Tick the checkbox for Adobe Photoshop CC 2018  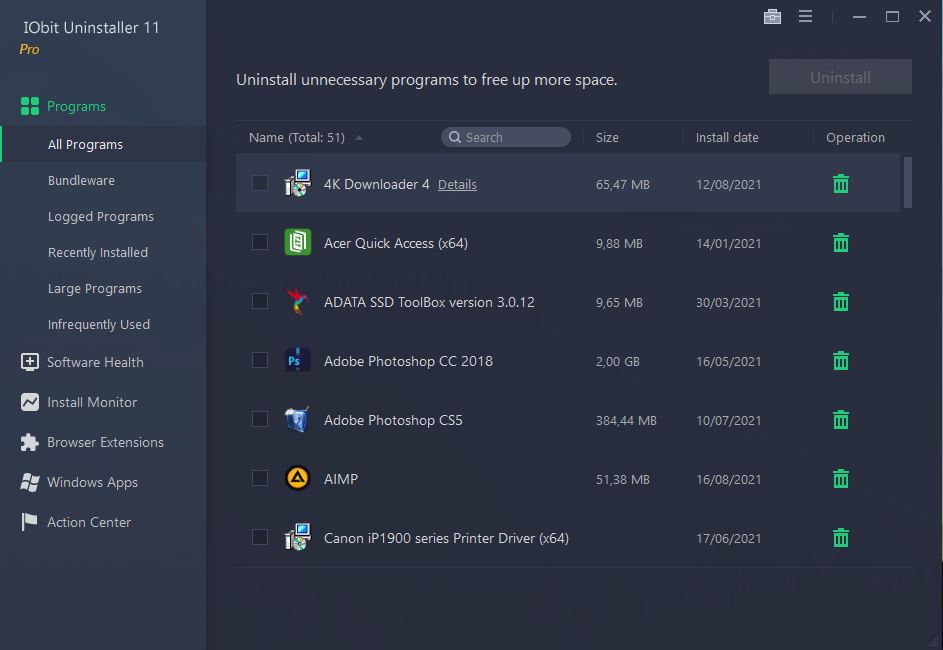tap(260, 360)
